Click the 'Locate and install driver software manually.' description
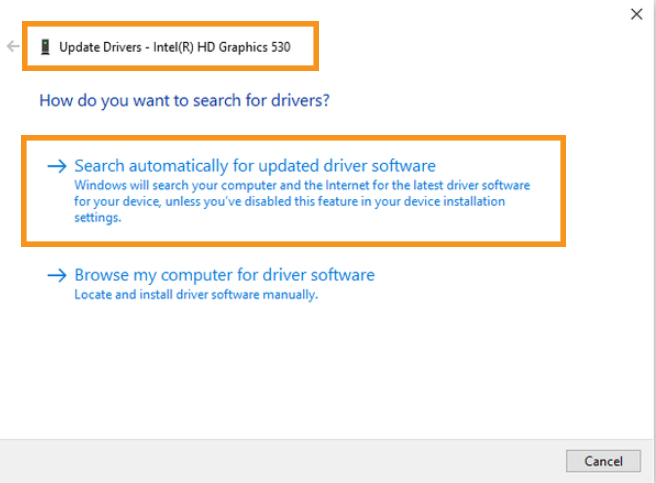Image resolution: width=656 pixels, height=483 pixels. [196, 295]
